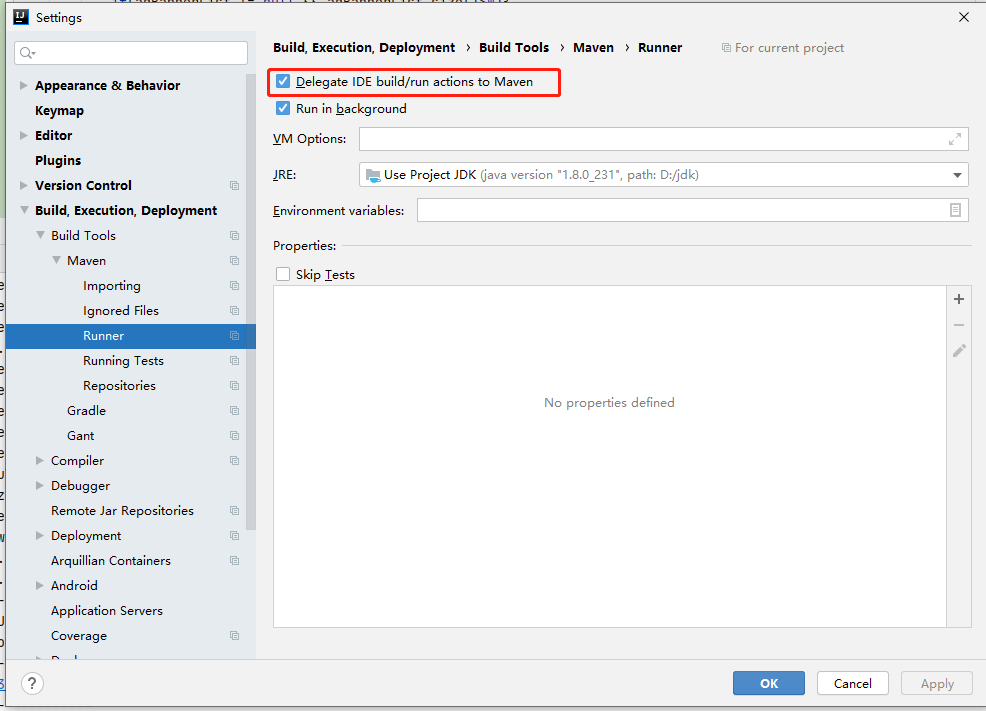Click the project-level icon beside Repositories
Image resolution: width=986 pixels, height=711 pixels.
point(235,386)
